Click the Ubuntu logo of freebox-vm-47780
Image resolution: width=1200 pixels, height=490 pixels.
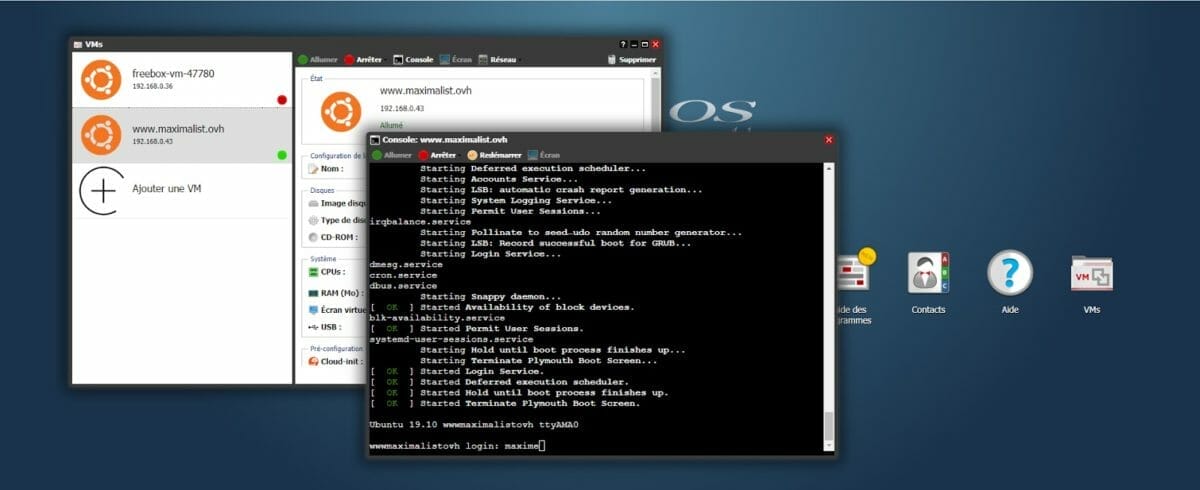[101, 80]
